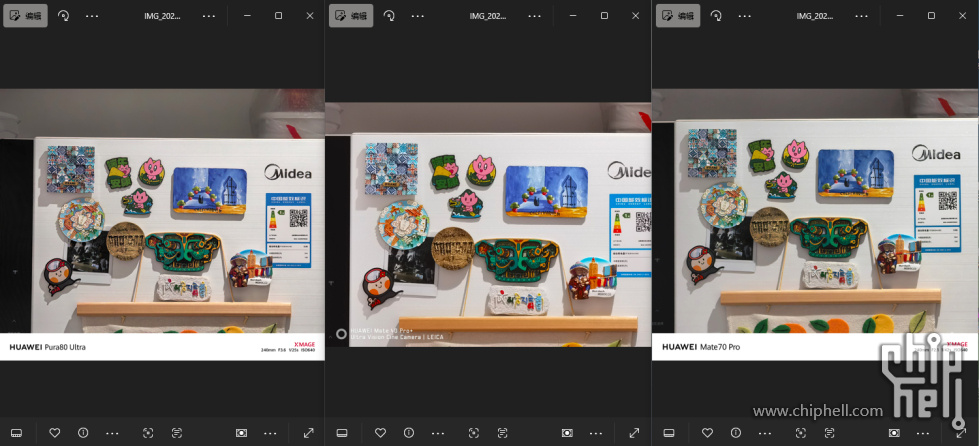Show file info for the Pura80 Ultra photo

click(x=82, y=433)
